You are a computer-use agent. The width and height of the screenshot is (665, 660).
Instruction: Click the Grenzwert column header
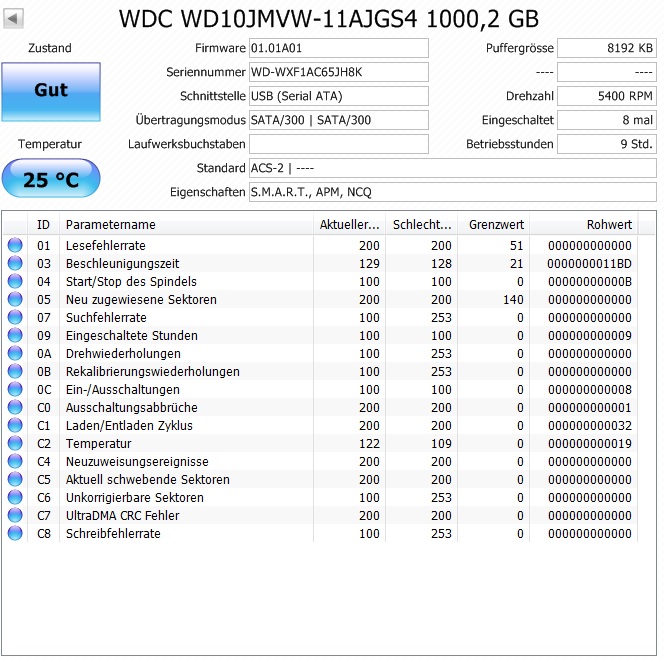point(494,224)
